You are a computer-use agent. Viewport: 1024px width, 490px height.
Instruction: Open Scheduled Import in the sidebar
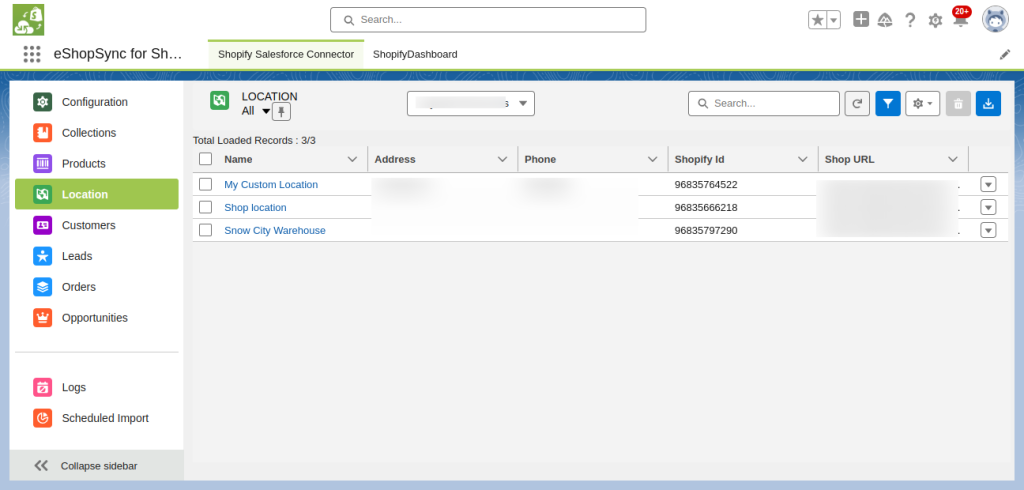point(97,418)
